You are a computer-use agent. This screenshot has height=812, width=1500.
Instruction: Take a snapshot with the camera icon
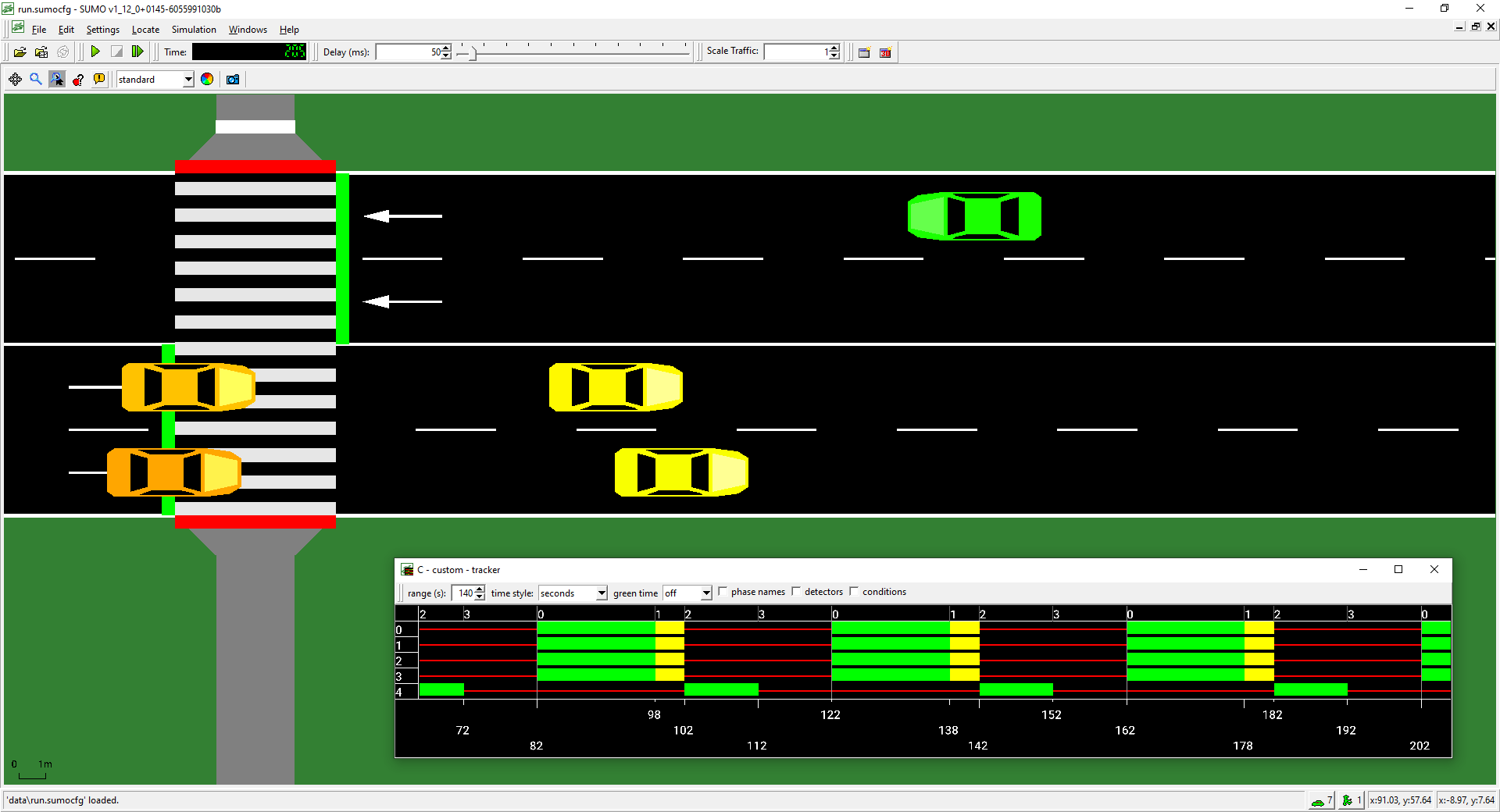232,79
